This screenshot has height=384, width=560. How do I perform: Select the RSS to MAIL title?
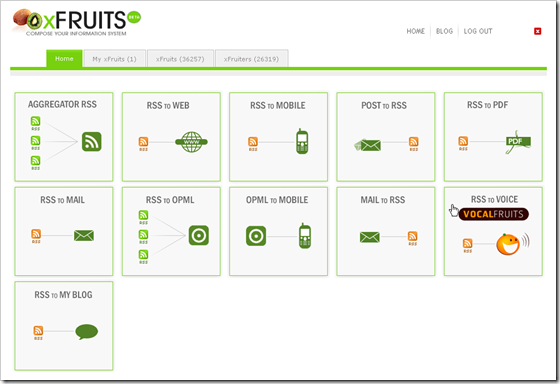point(62,200)
